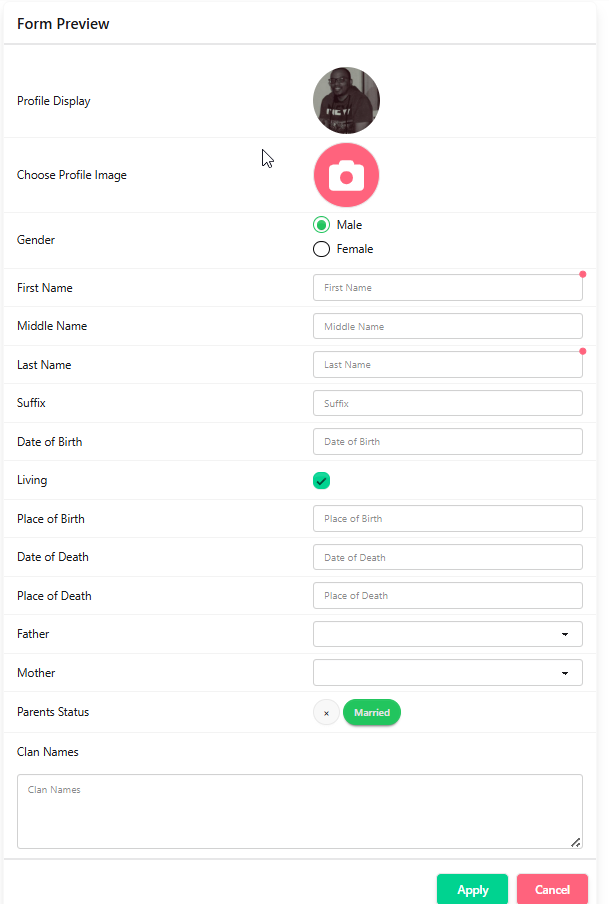Click the Cancel button
Image resolution: width=609 pixels, height=906 pixels.
(552, 889)
